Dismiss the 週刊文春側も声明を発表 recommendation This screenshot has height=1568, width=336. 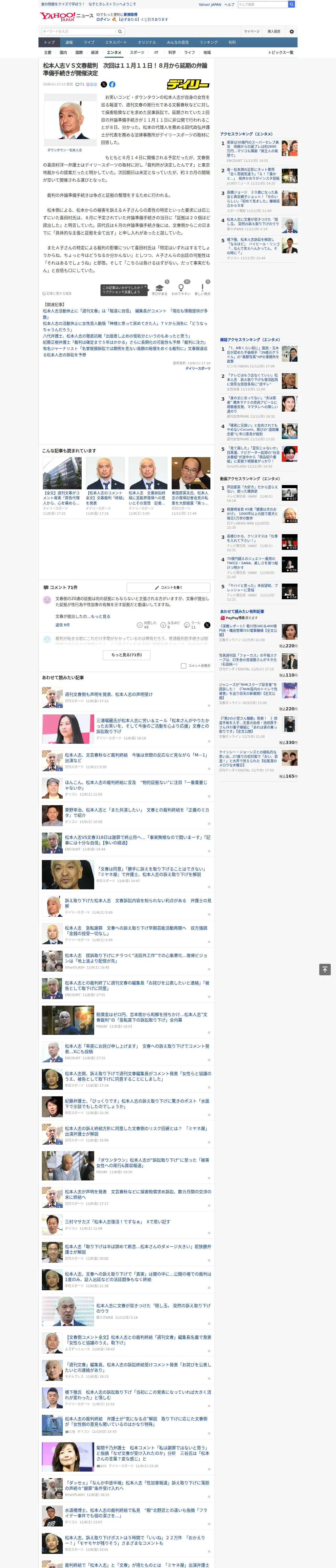tap(209, 706)
